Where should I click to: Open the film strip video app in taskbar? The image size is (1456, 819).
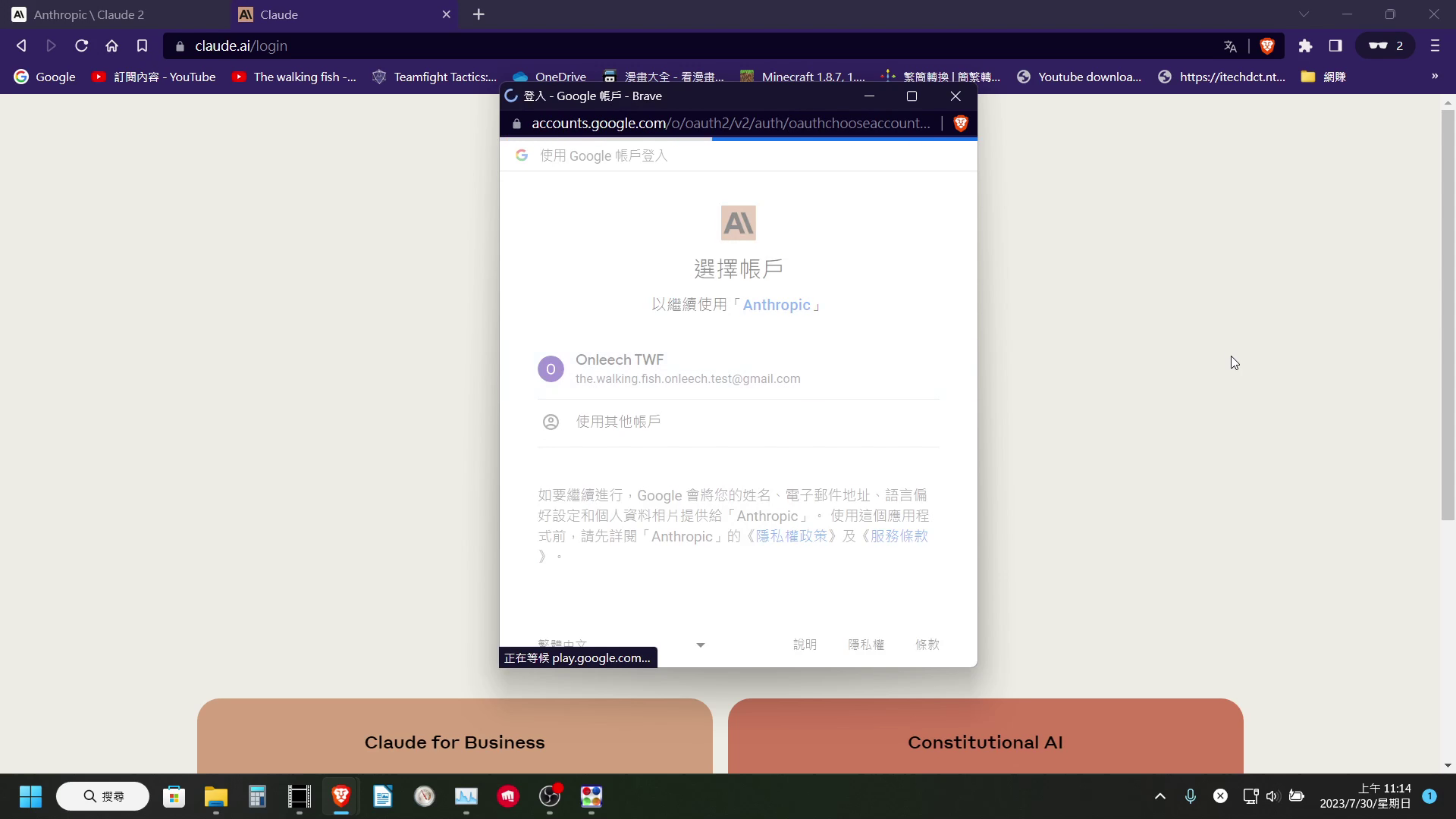299,796
